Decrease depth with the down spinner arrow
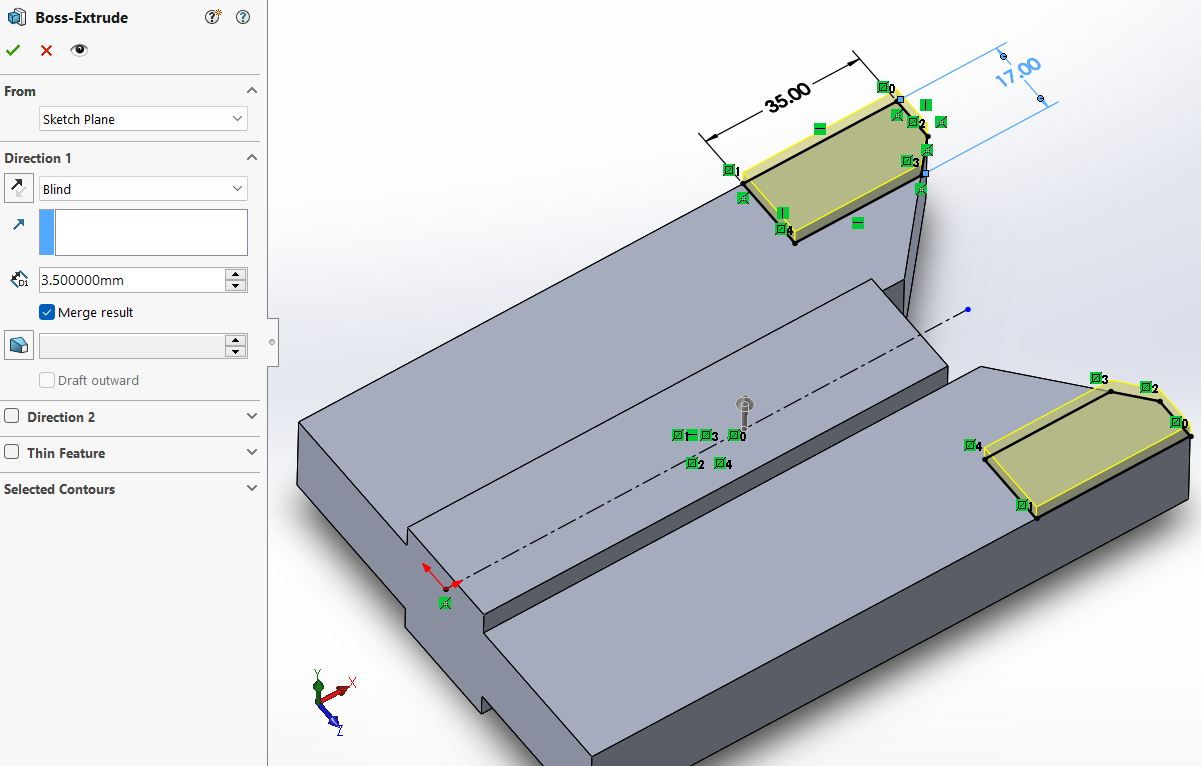The width and height of the screenshot is (1201, 766). pos(236,286)
